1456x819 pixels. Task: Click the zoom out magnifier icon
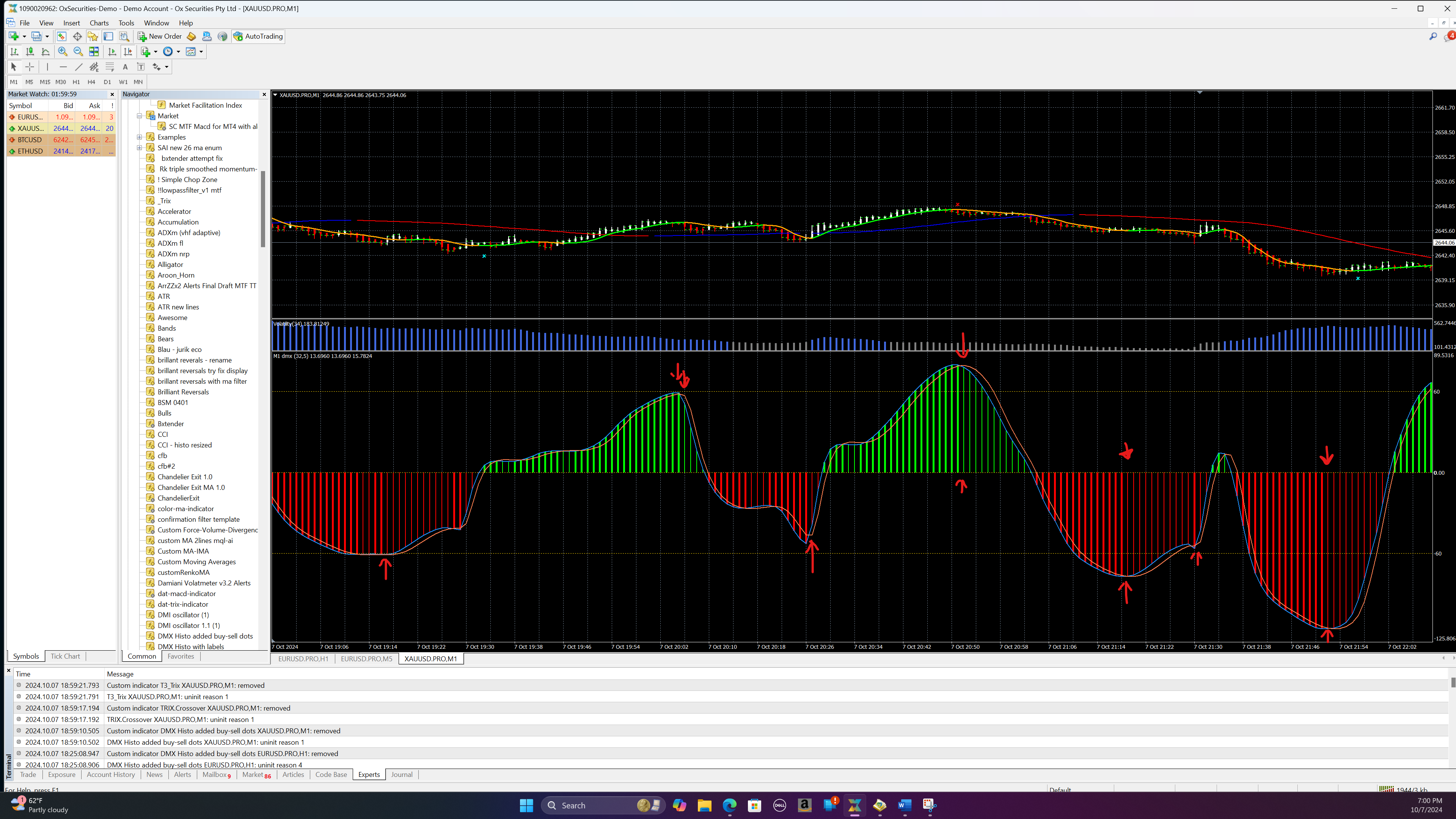pyautogui.click(x=78, y=52)
